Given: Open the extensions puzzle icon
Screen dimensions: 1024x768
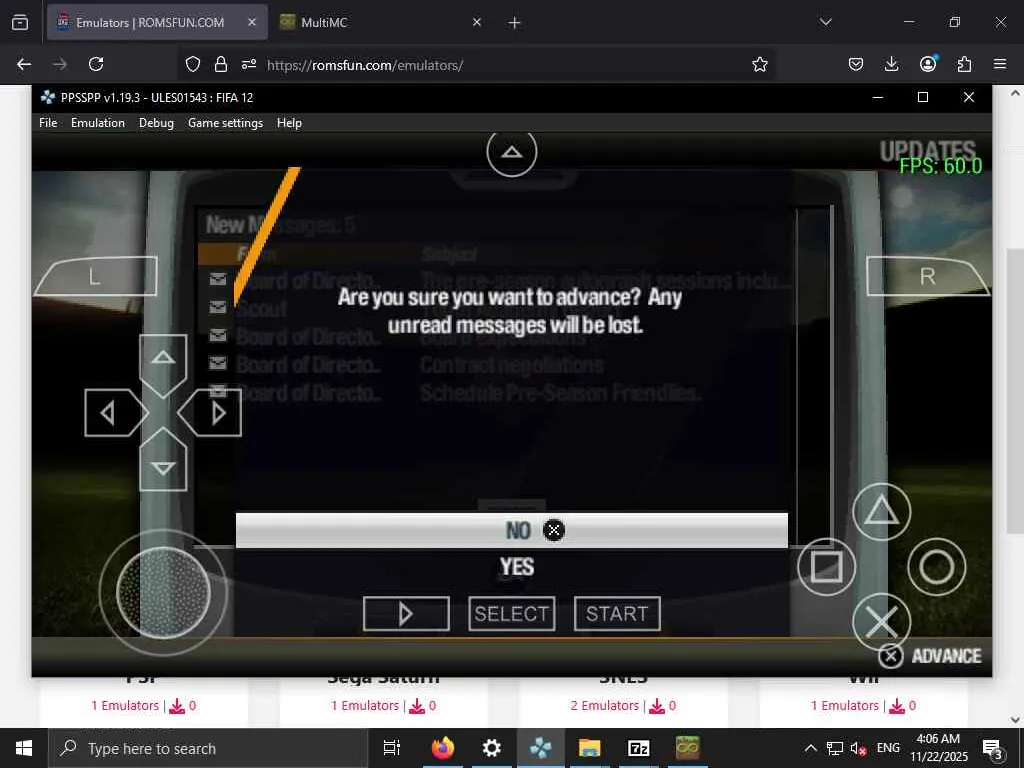Looking at the screenshot, I should point(964,64).
